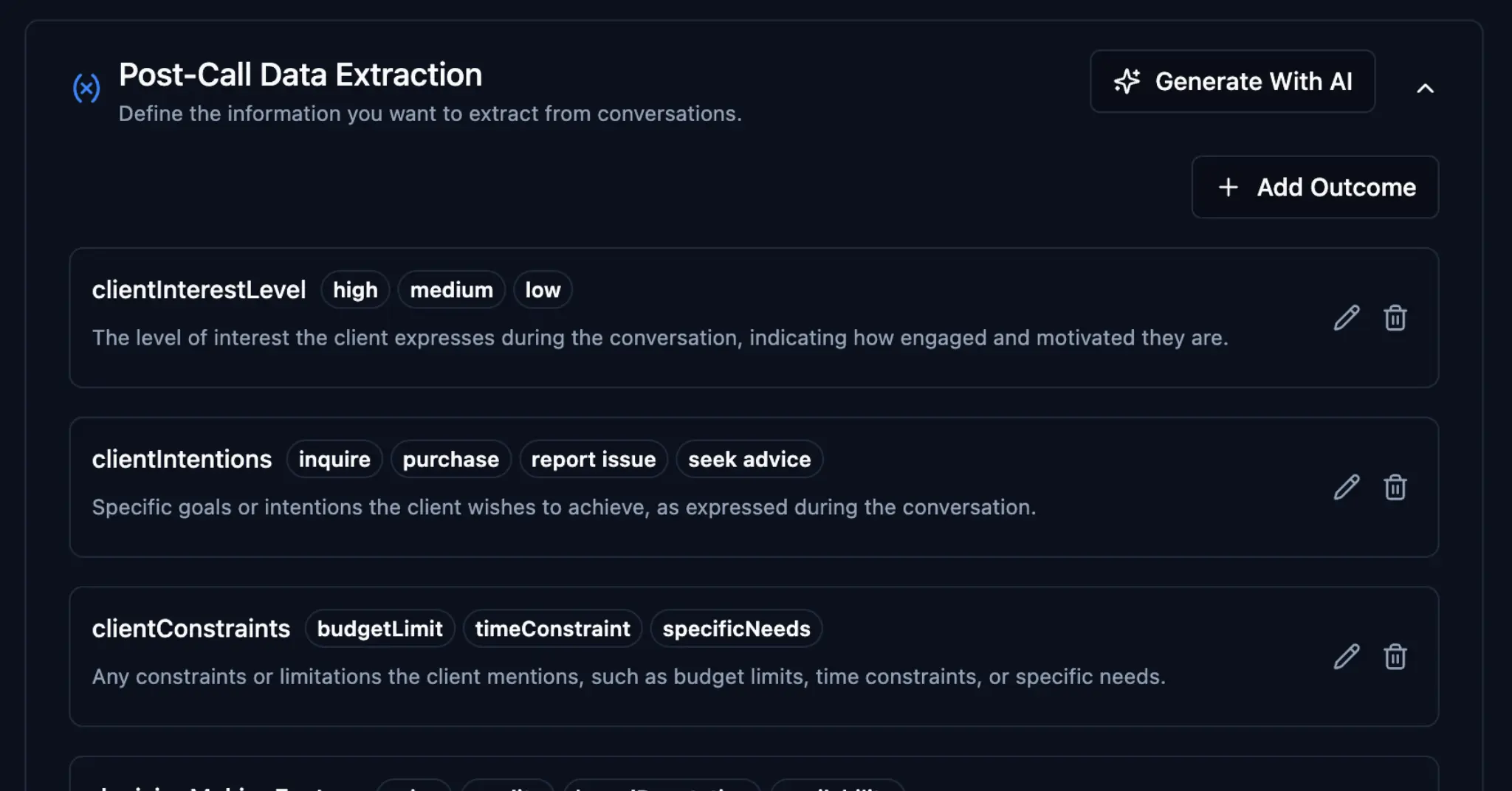
Task: Select the low interest level tag
Action: (x=543, y=290)
